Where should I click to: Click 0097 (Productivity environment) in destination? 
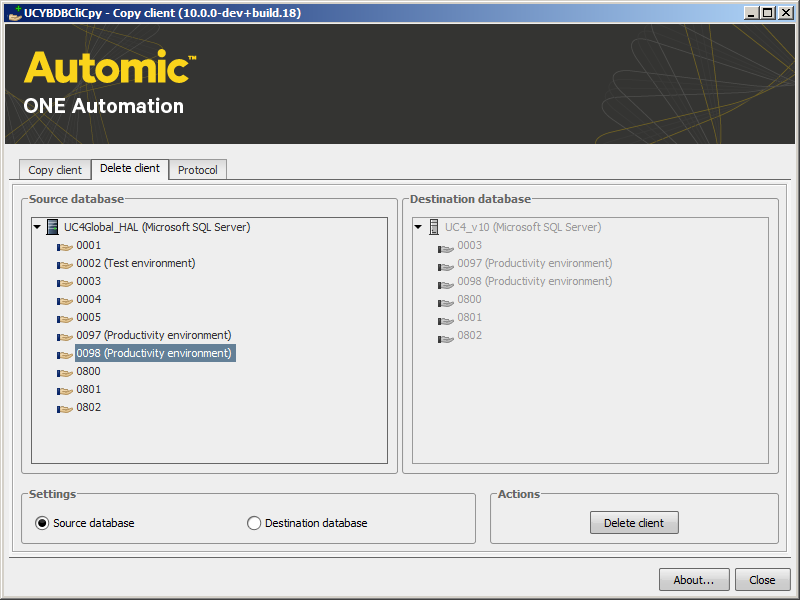pyautogui.click(x=535, y=263)
